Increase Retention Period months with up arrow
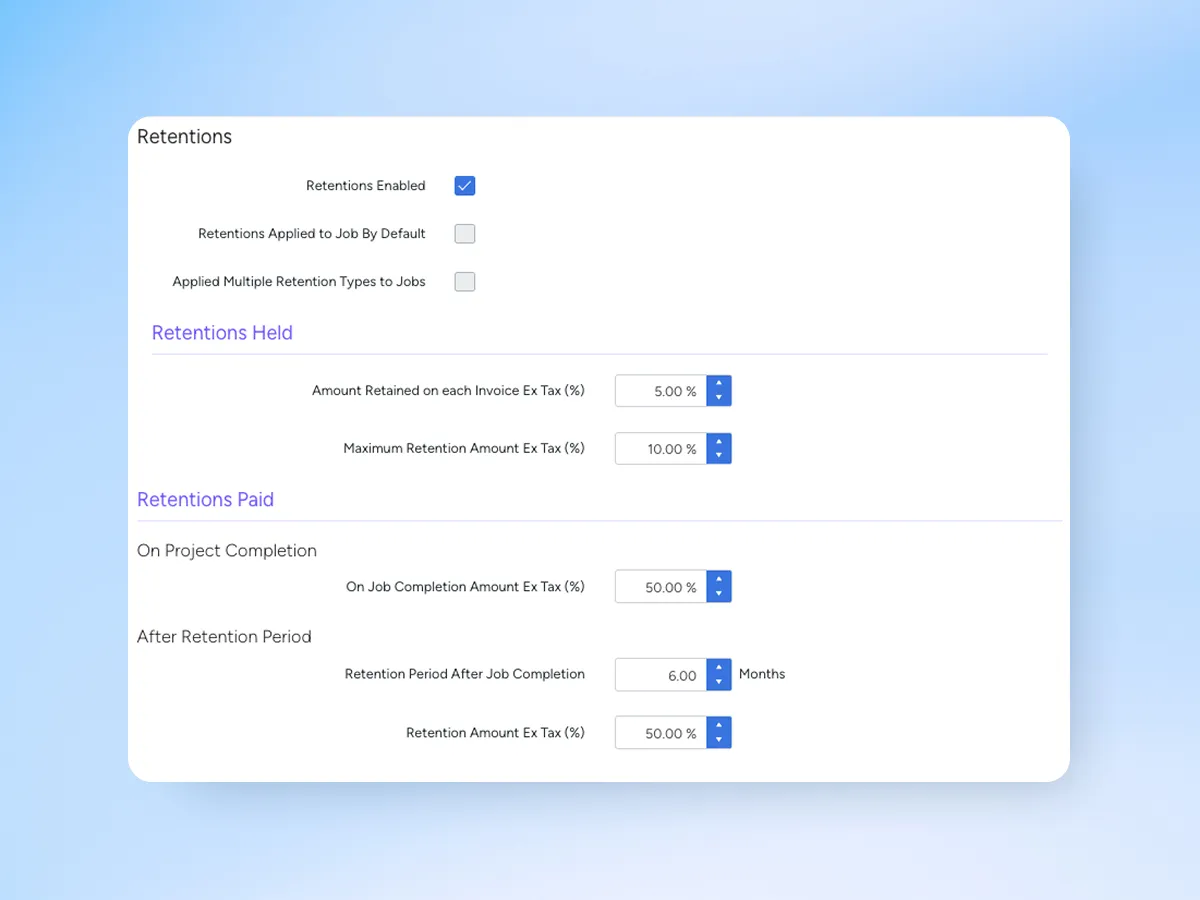 click(719, 667)
